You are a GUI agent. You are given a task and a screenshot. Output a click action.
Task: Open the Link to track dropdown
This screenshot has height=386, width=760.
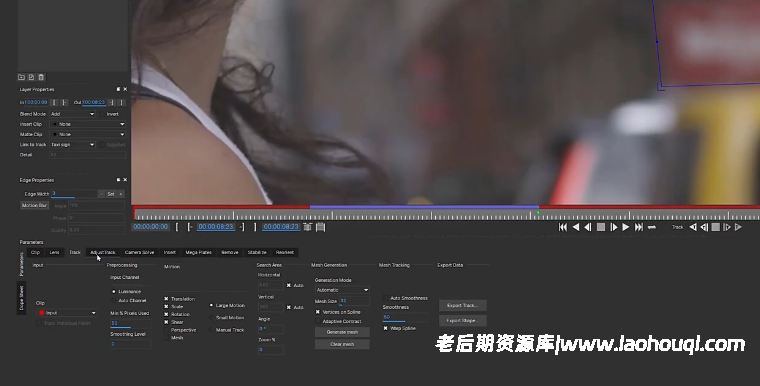[73, 145]
